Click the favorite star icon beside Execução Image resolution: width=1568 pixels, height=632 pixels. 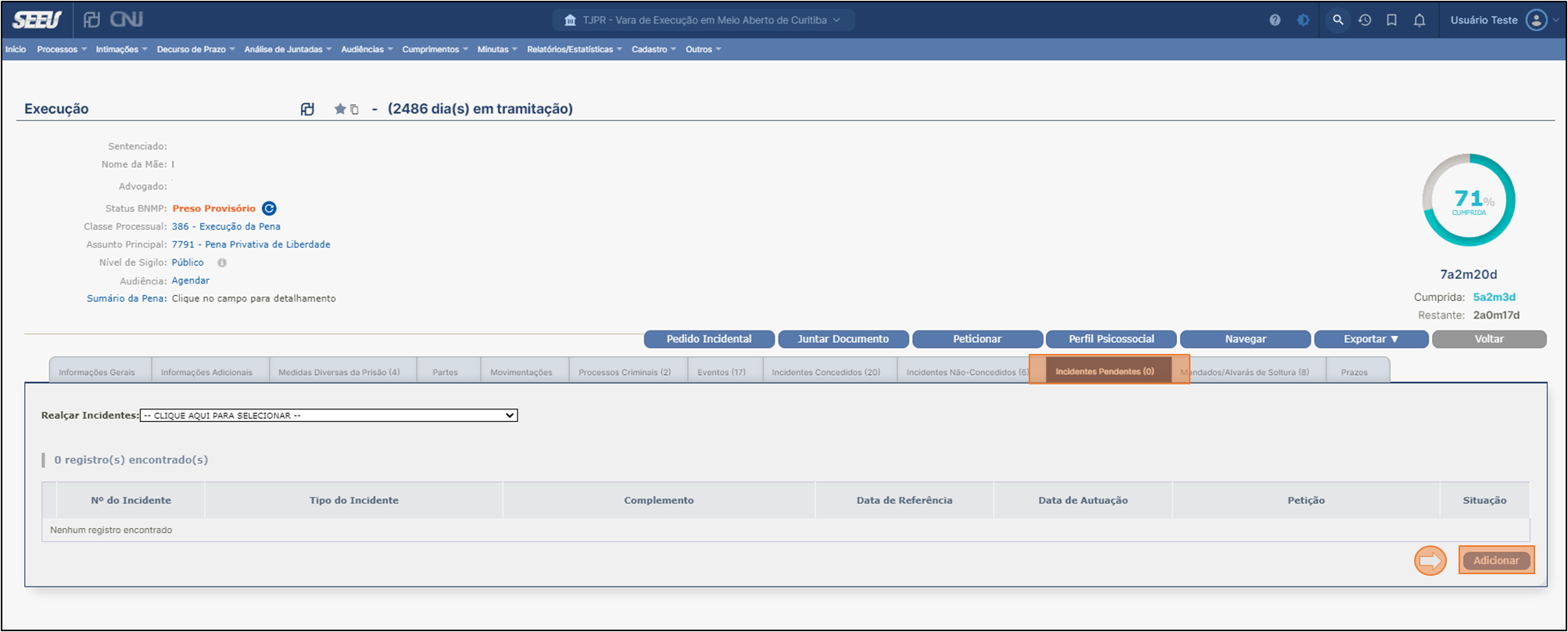[340, 109]
